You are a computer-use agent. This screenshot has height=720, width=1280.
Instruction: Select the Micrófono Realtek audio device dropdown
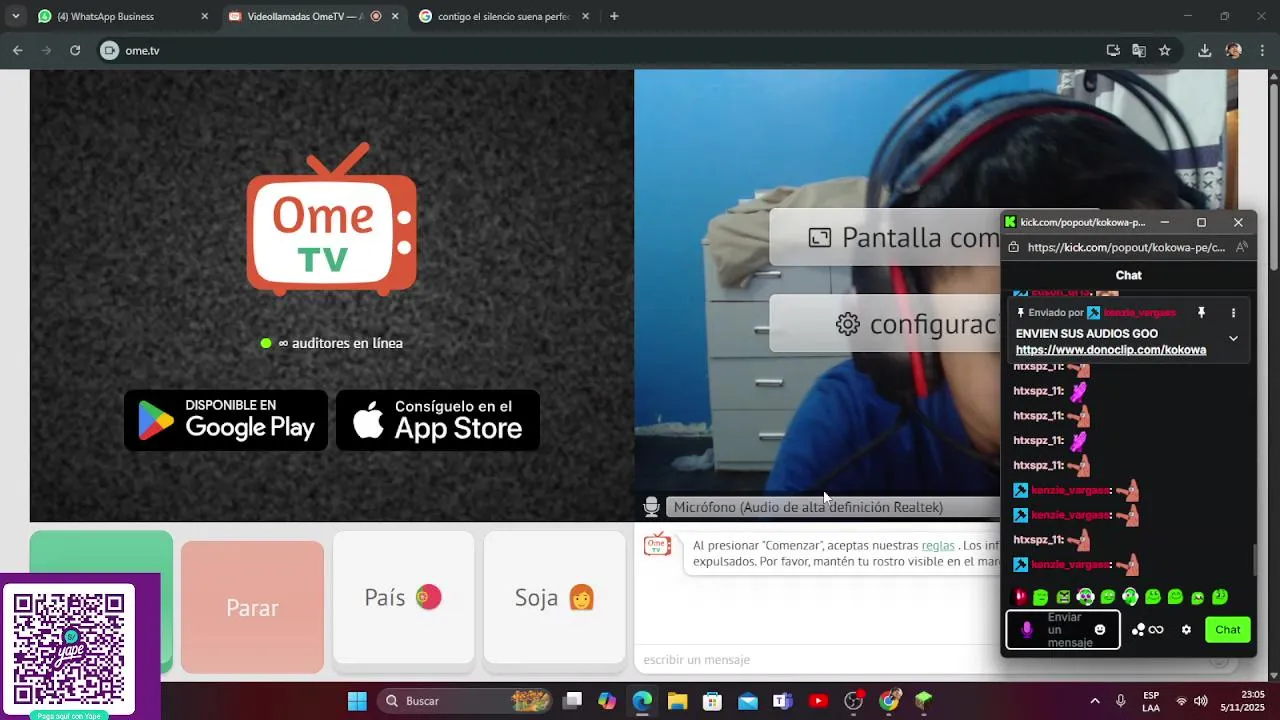(833, 507)
